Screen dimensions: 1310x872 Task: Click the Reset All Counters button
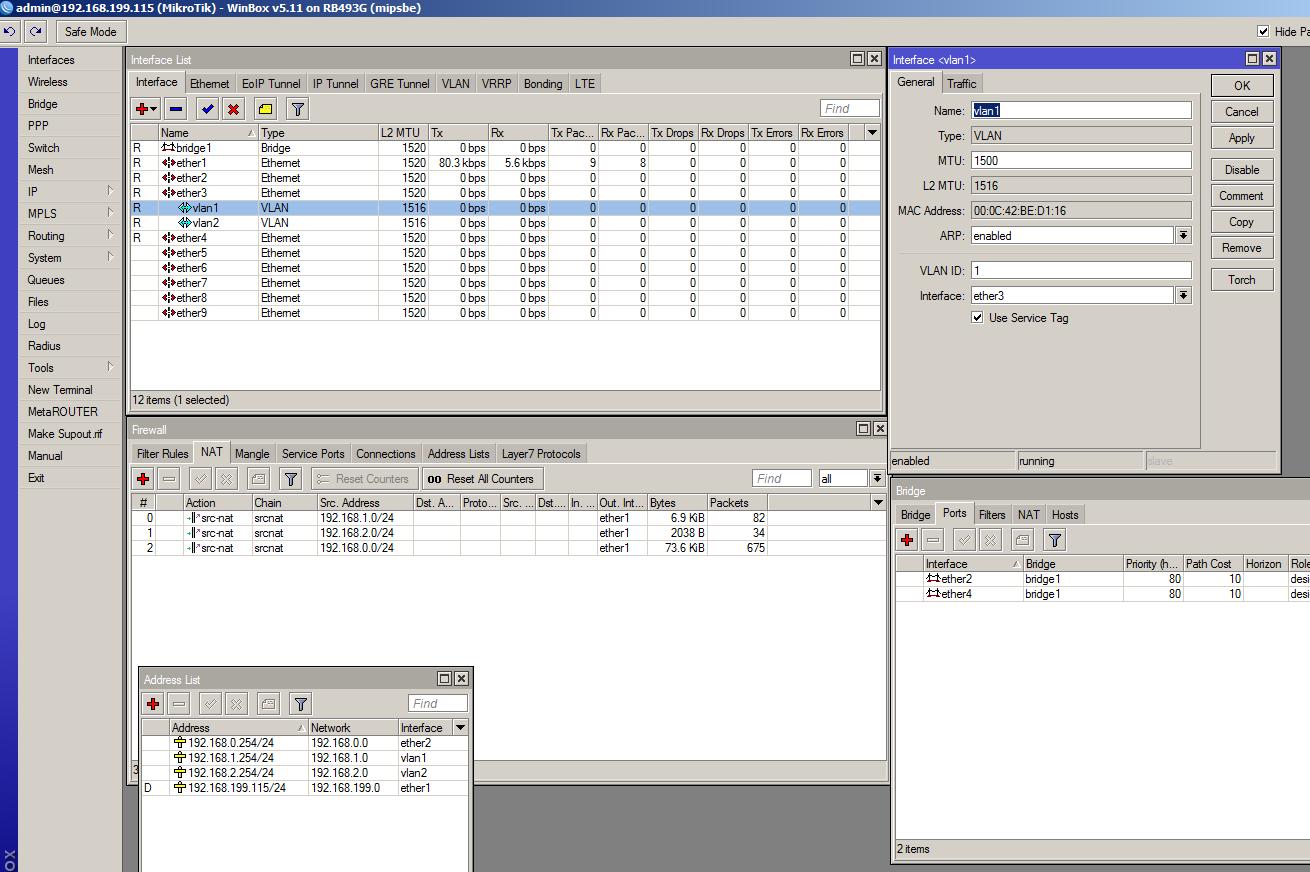482,479
